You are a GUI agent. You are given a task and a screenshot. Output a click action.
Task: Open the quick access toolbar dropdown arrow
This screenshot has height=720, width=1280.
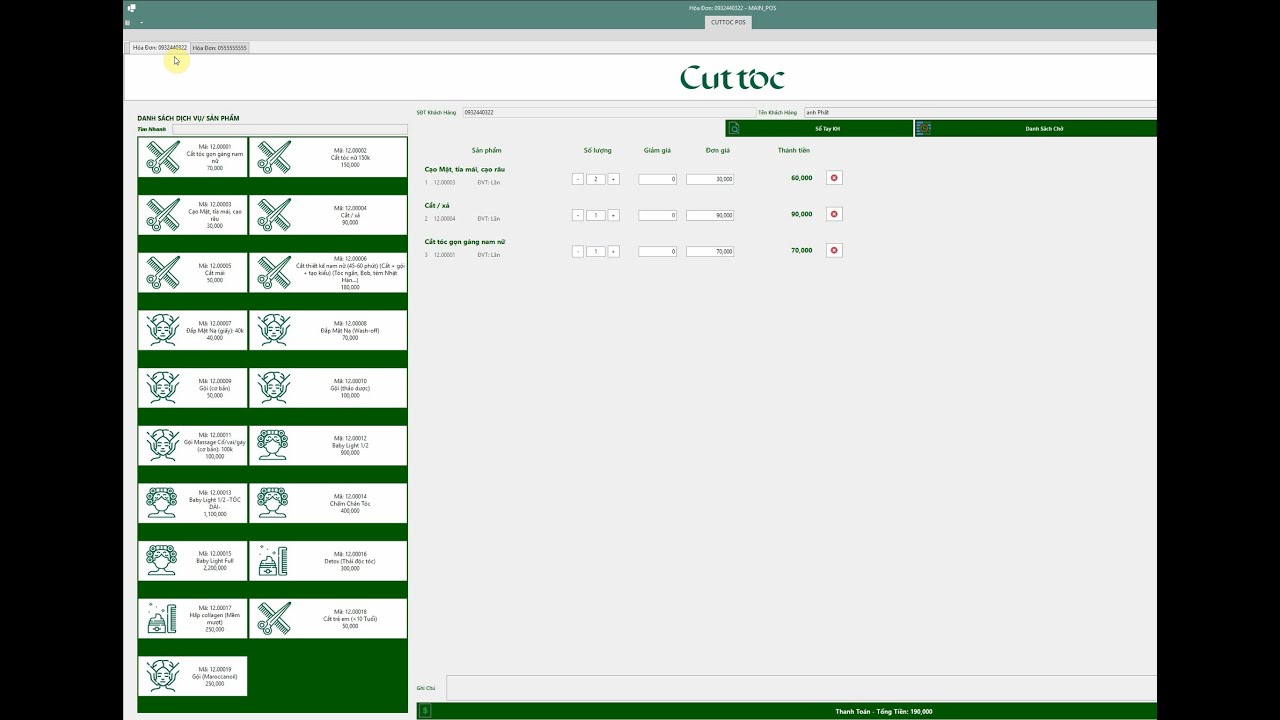pos(141,22)
